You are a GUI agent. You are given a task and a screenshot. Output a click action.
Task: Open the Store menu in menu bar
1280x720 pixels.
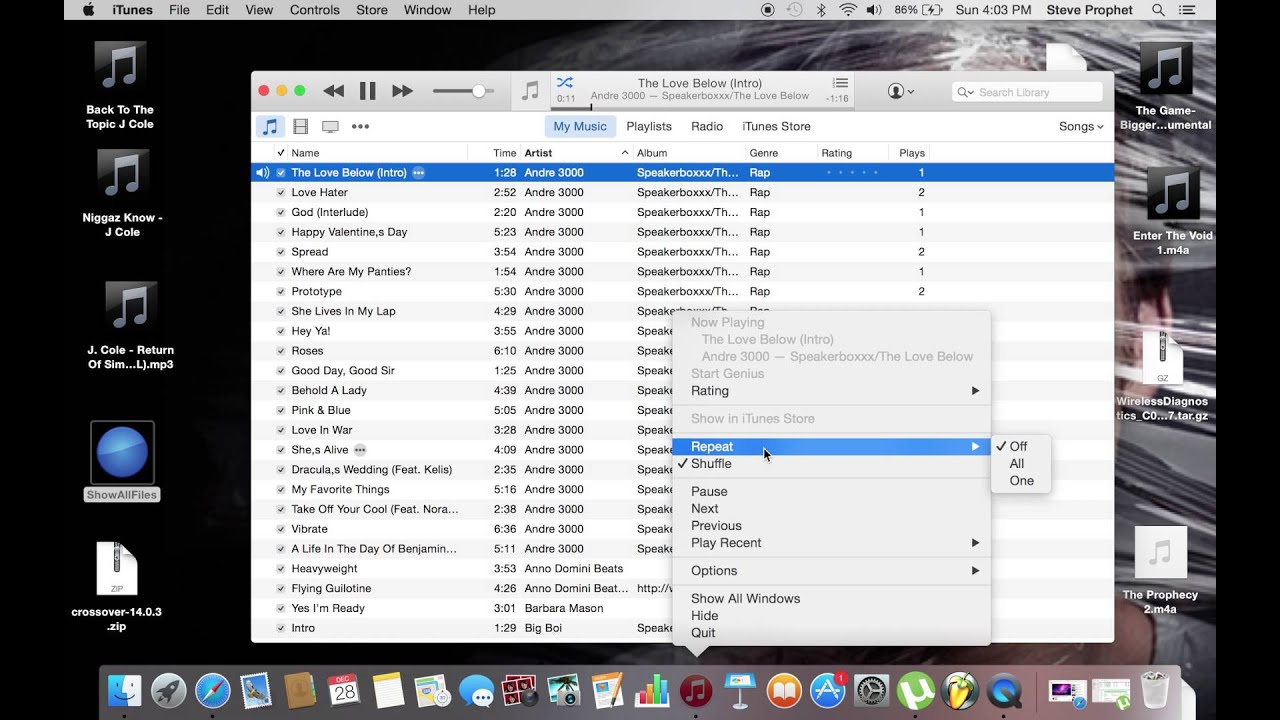(x=372, y=10)
